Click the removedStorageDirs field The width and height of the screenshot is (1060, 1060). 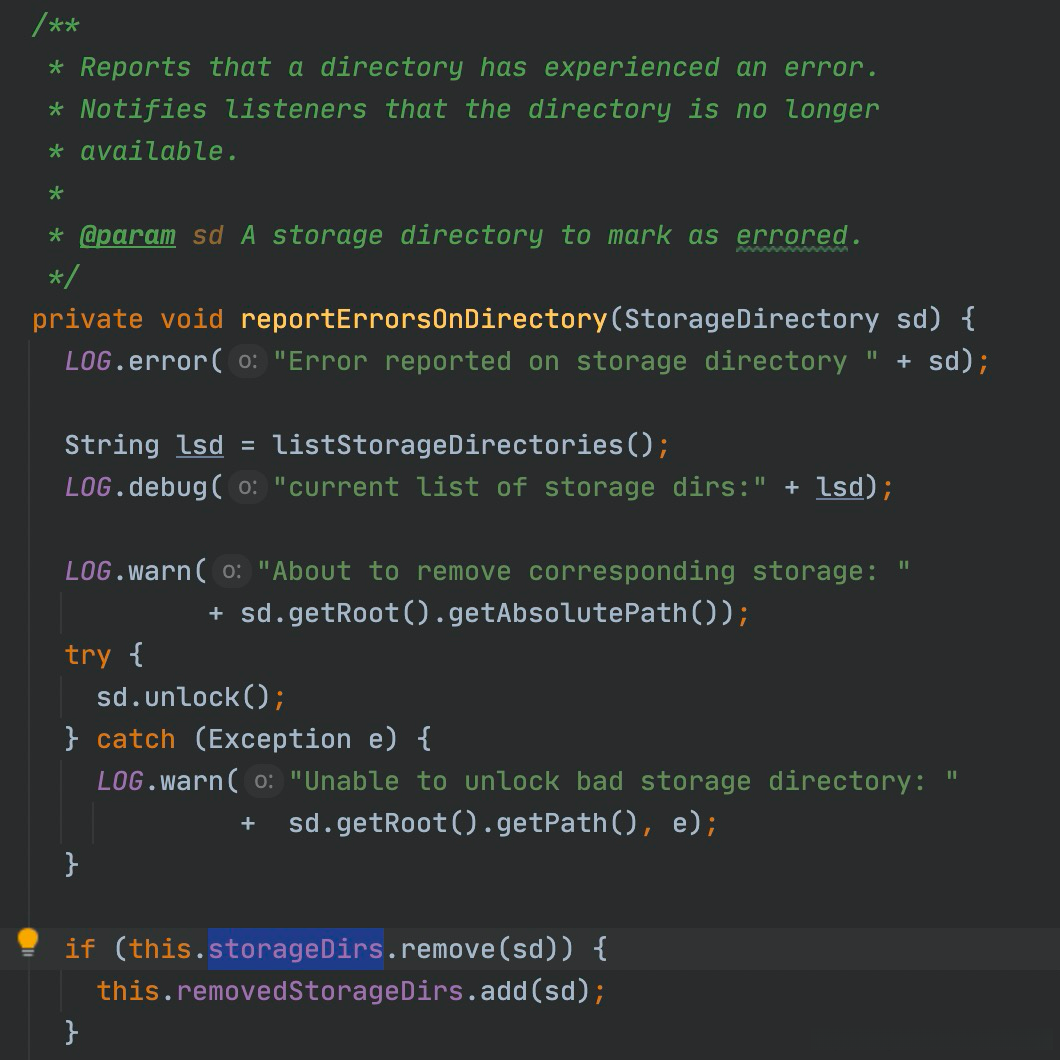(320, 991)
